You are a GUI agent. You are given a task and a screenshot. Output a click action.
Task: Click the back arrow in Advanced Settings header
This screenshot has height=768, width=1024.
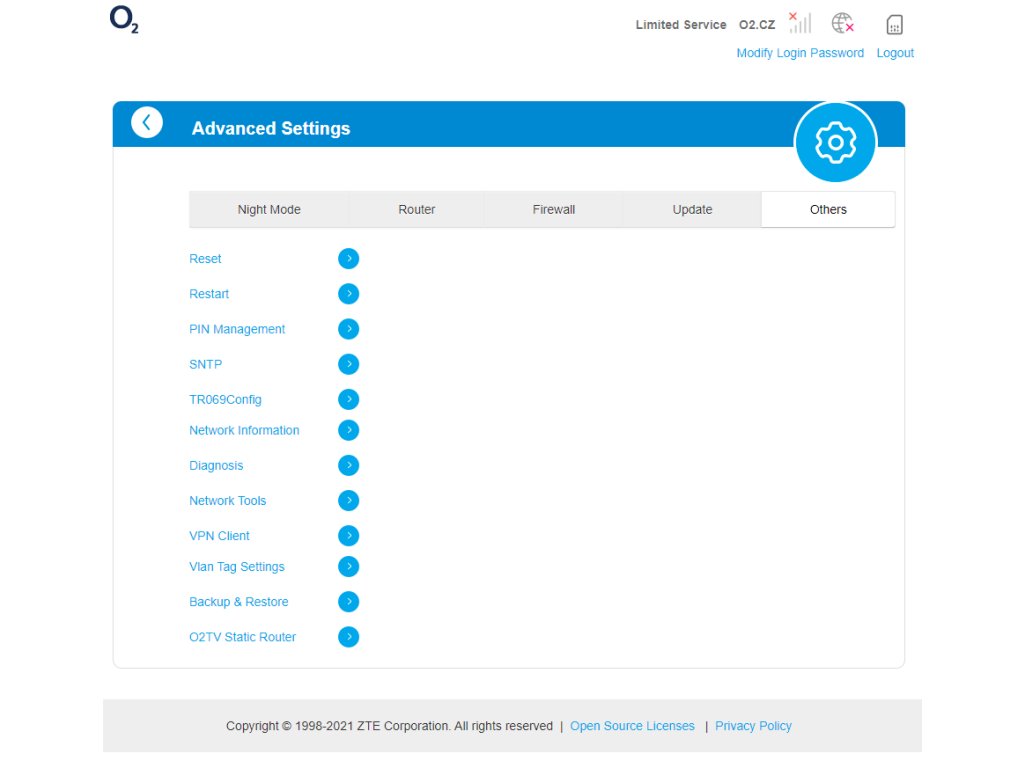(x=147, y=123)
